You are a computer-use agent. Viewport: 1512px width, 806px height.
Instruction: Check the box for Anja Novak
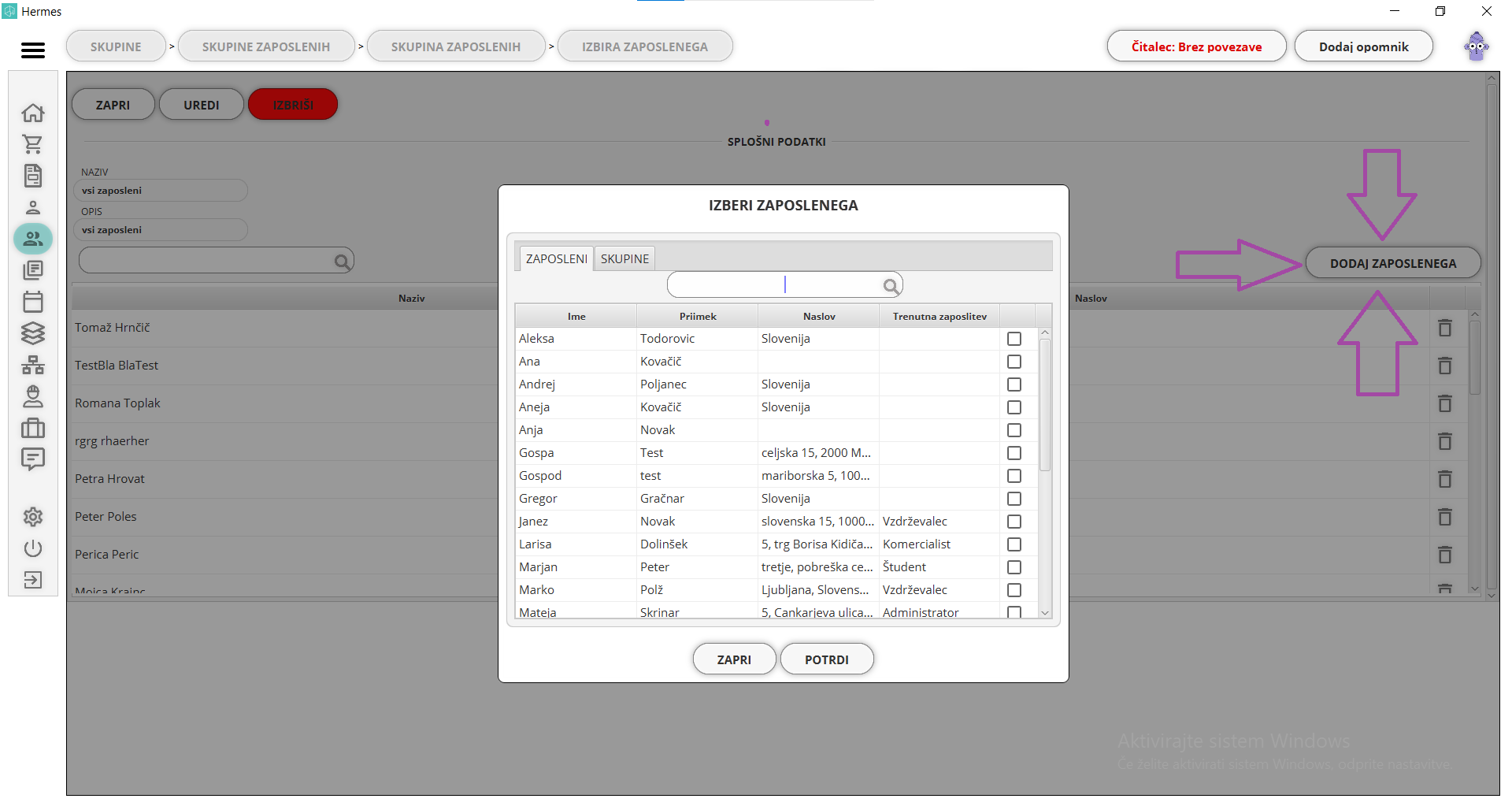tap(1014, 430)
